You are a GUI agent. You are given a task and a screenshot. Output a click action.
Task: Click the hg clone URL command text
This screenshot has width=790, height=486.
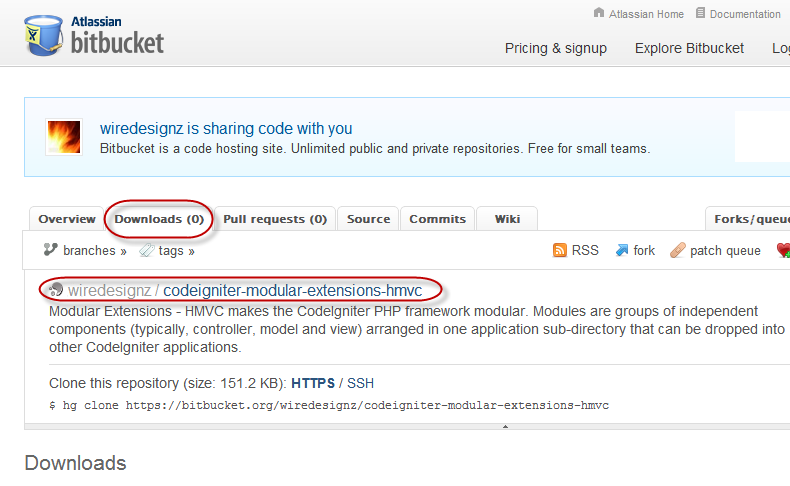(x=329, y=405)
